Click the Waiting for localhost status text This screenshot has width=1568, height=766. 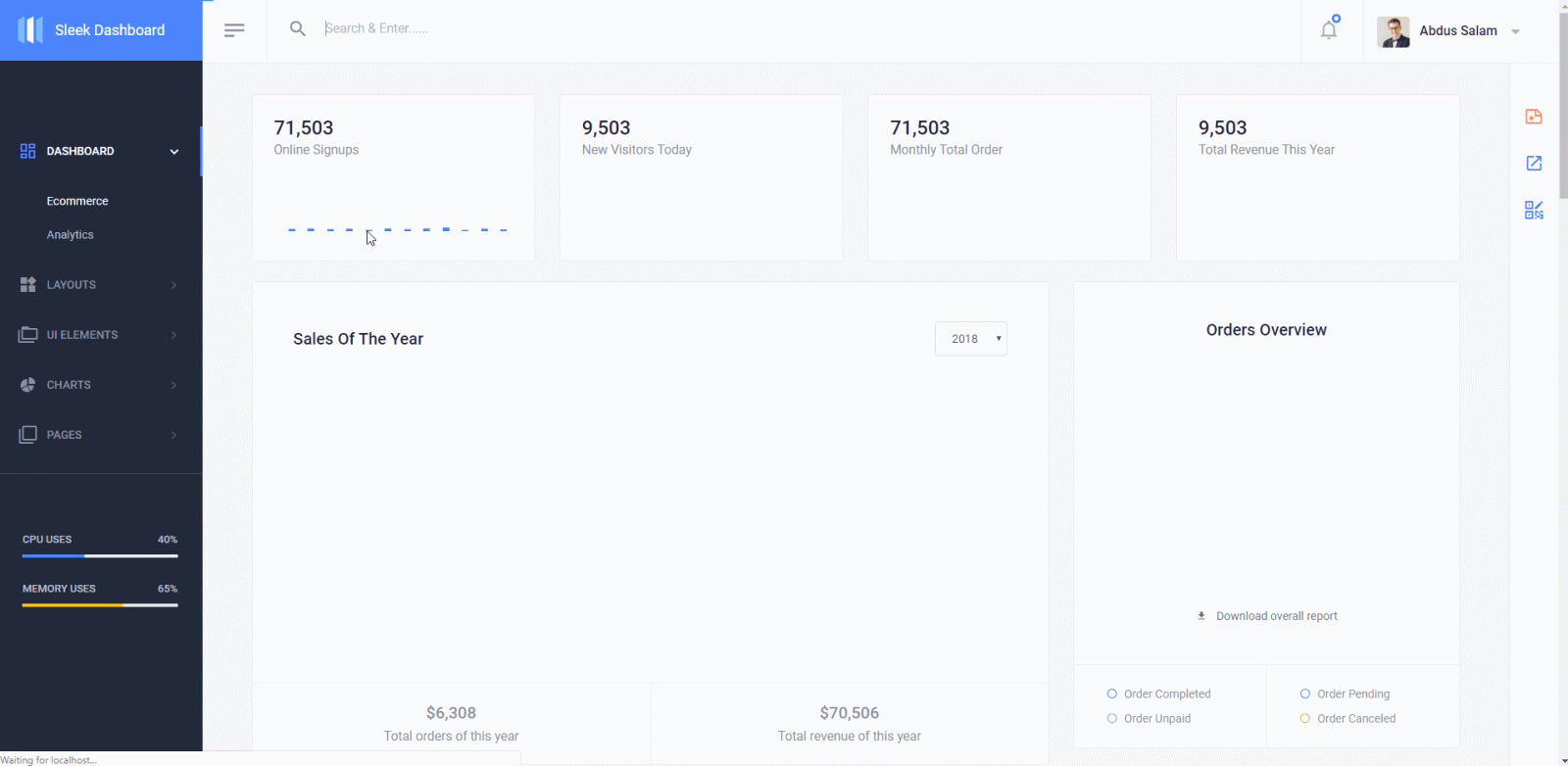tap(49, 760)
